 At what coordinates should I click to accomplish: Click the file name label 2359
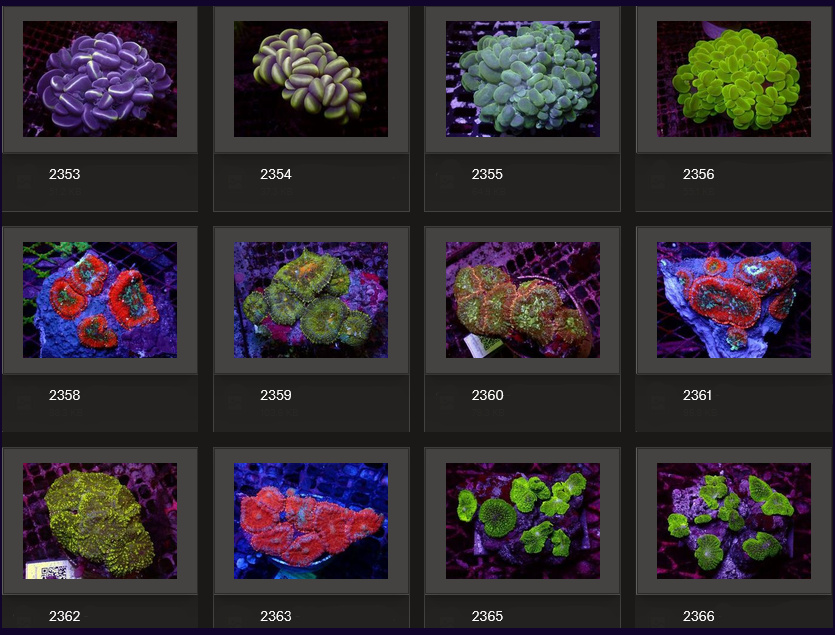click(276, 395)
